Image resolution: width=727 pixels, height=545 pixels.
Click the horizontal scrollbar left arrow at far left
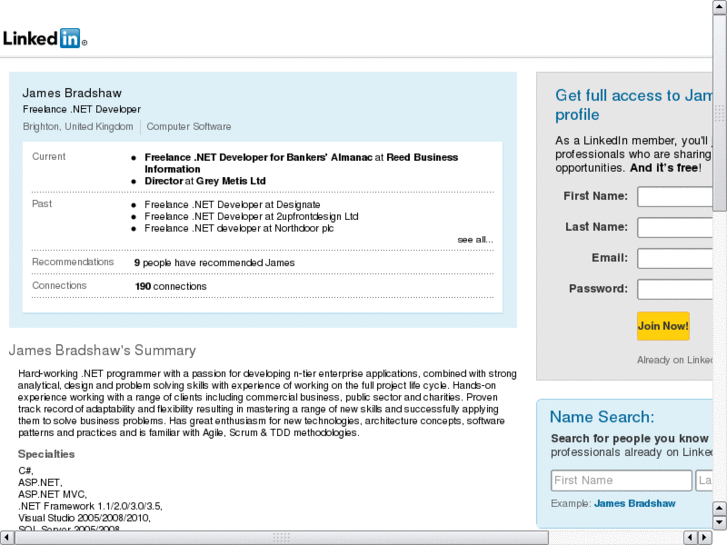(7, 538)
